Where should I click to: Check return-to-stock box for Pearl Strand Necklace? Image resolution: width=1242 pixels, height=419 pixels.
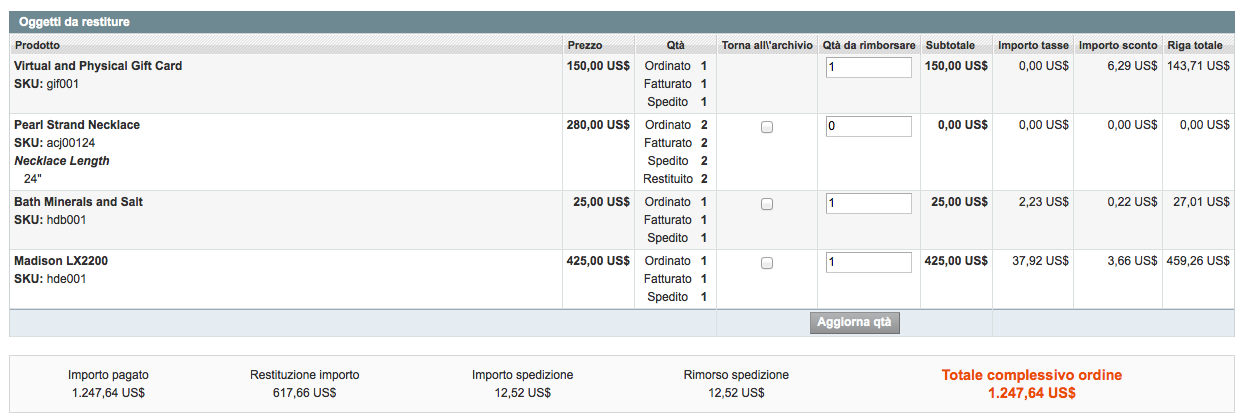point(767,127)
